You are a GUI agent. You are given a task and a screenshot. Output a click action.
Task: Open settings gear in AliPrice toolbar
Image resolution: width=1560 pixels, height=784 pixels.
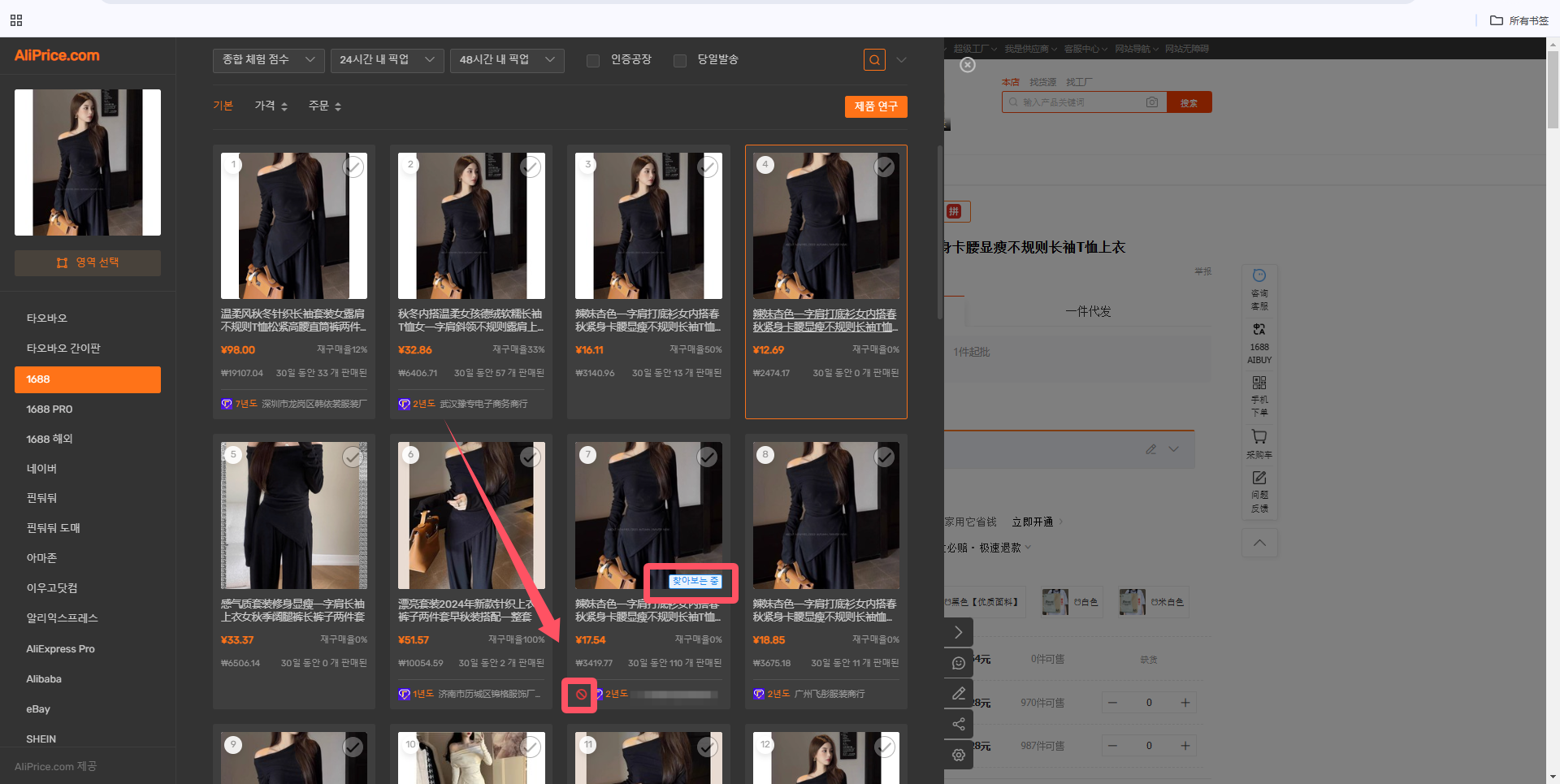(959, 755)
